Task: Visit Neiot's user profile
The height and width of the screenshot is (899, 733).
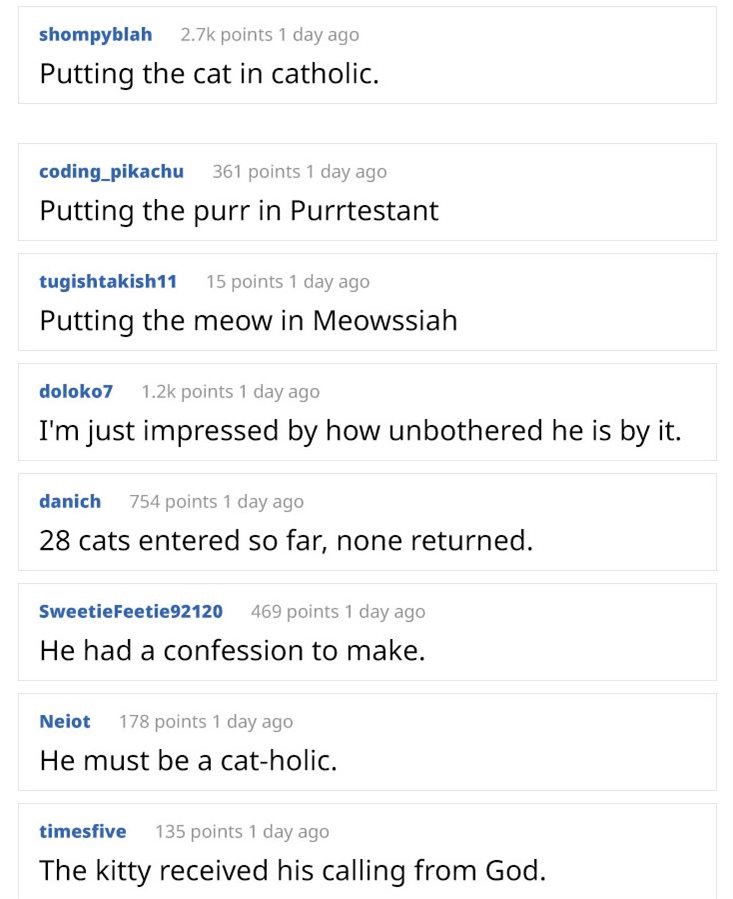Action: 65,722
